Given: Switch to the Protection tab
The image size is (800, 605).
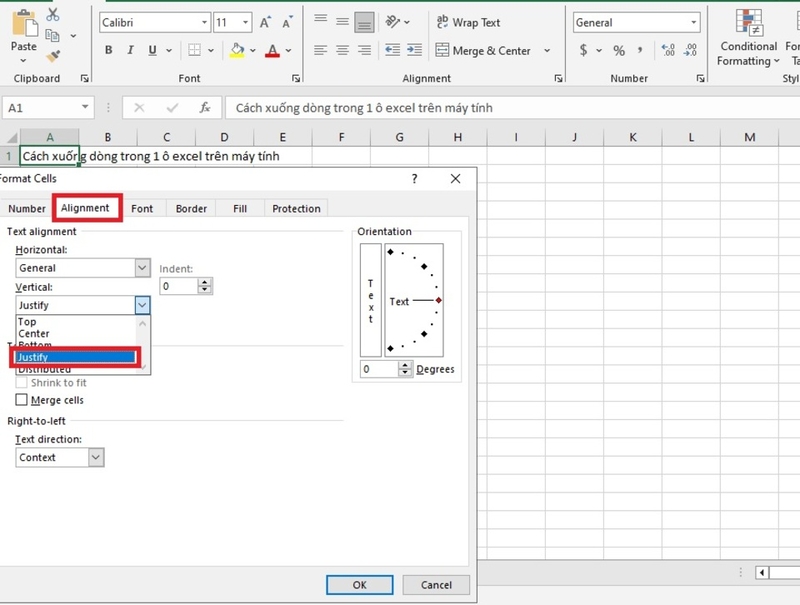Looking at the screenshot, I should point(296,209).
